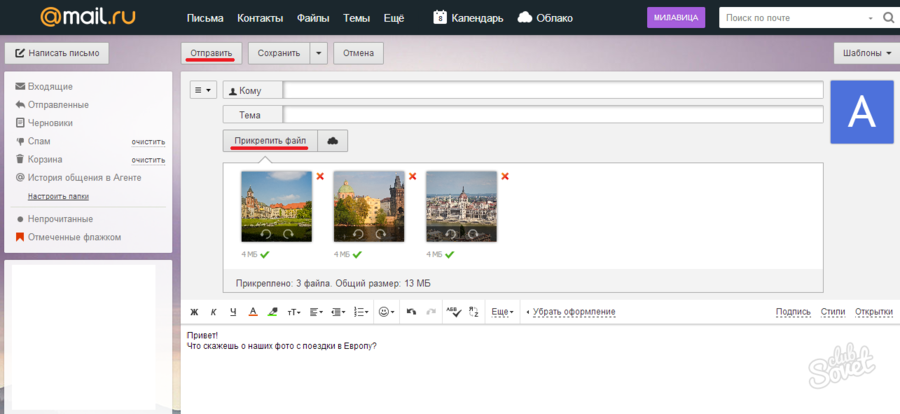Open the Ещё top menu item
Screen dimensions: 900x414
point(394,18)
